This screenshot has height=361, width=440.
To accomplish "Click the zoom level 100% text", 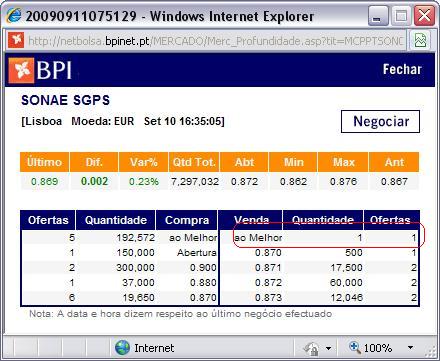I will coord(378,348).
